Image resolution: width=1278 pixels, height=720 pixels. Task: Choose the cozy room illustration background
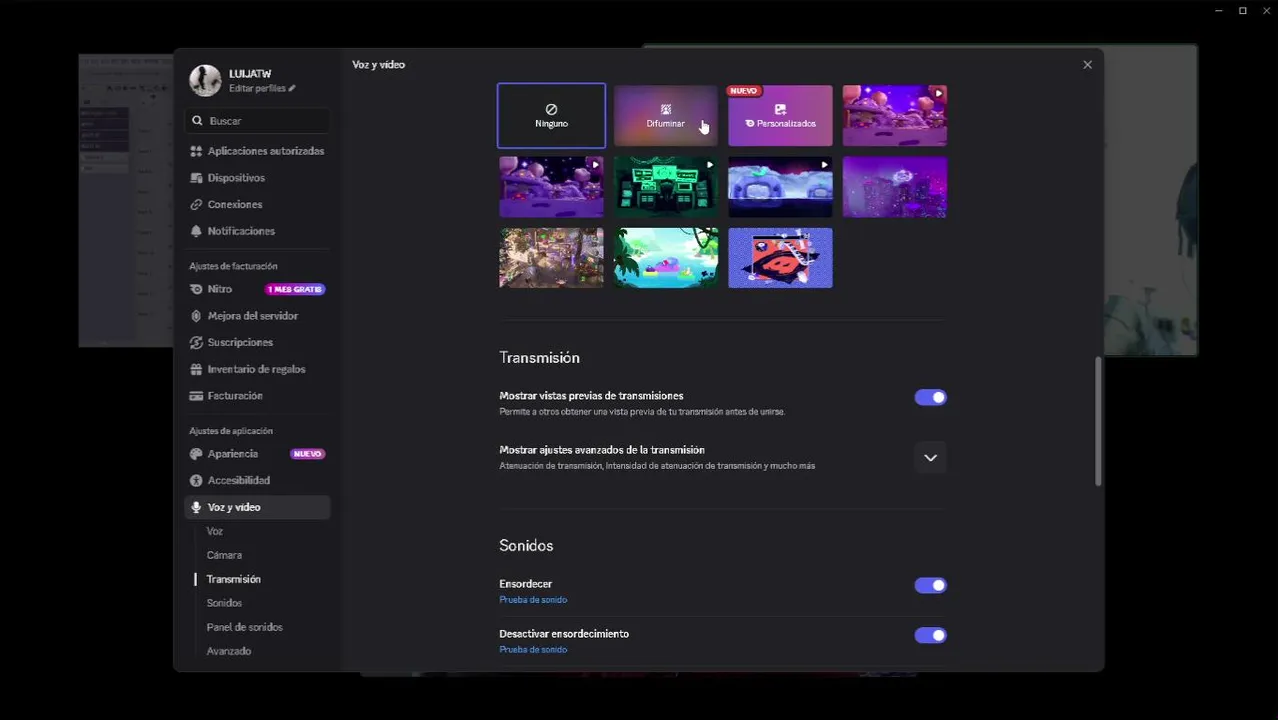pos(551,258)
